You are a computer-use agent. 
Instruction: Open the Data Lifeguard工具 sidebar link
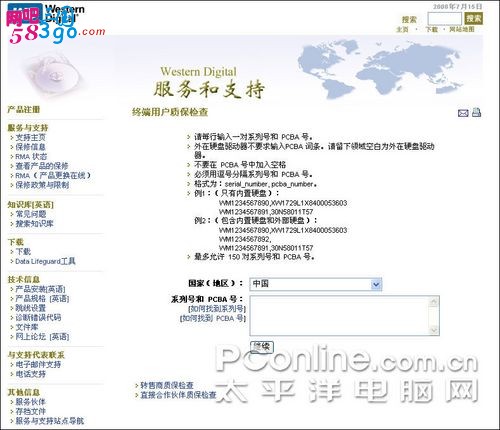[x=45, y=261]
